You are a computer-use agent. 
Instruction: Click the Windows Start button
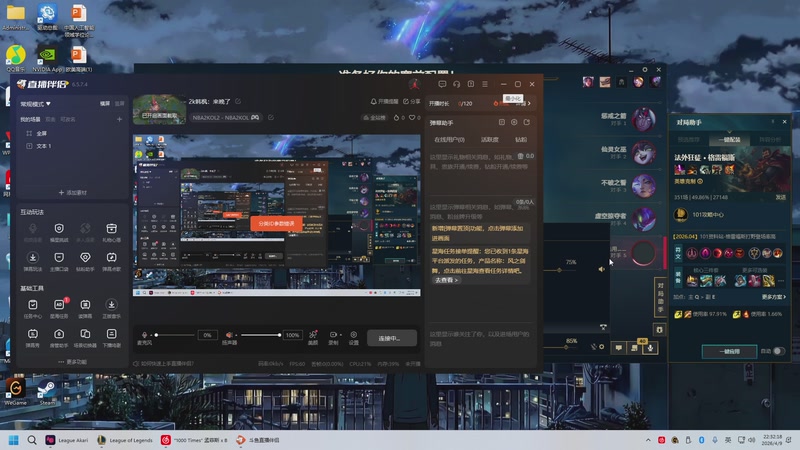pyautogui.click(x=14, y=440)
